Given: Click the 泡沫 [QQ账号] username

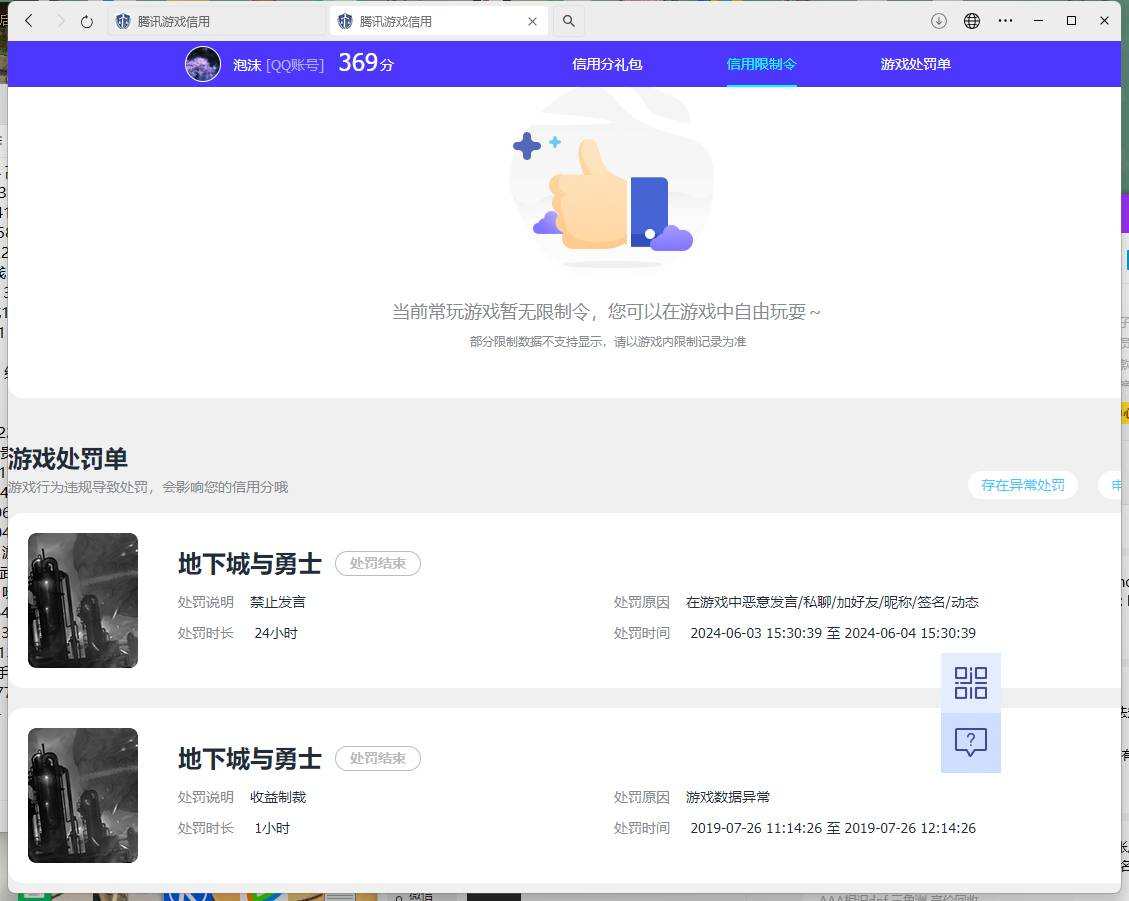Looking at the screenshot, I should 279,65.
